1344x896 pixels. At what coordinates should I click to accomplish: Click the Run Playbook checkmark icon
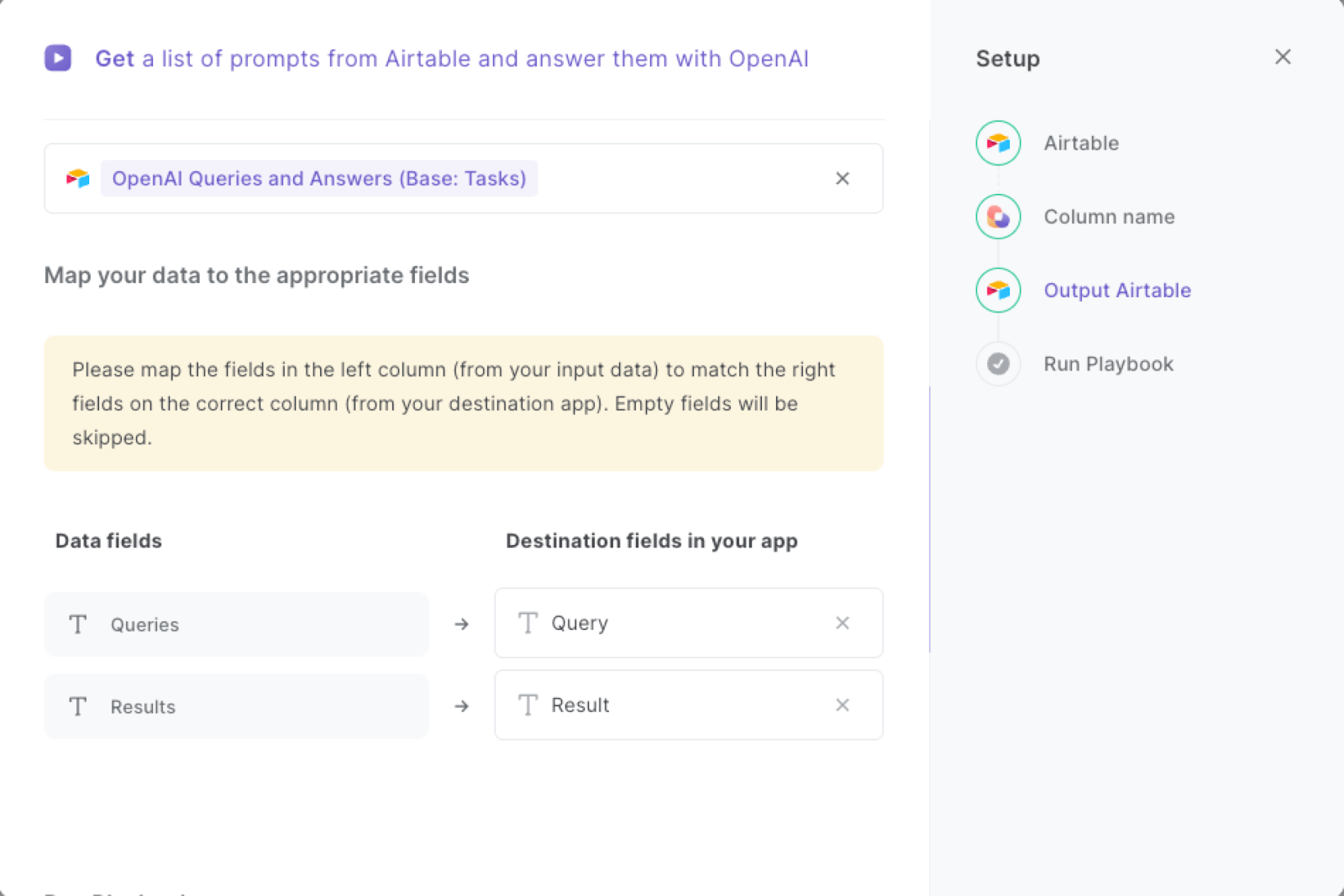(997, 364)
